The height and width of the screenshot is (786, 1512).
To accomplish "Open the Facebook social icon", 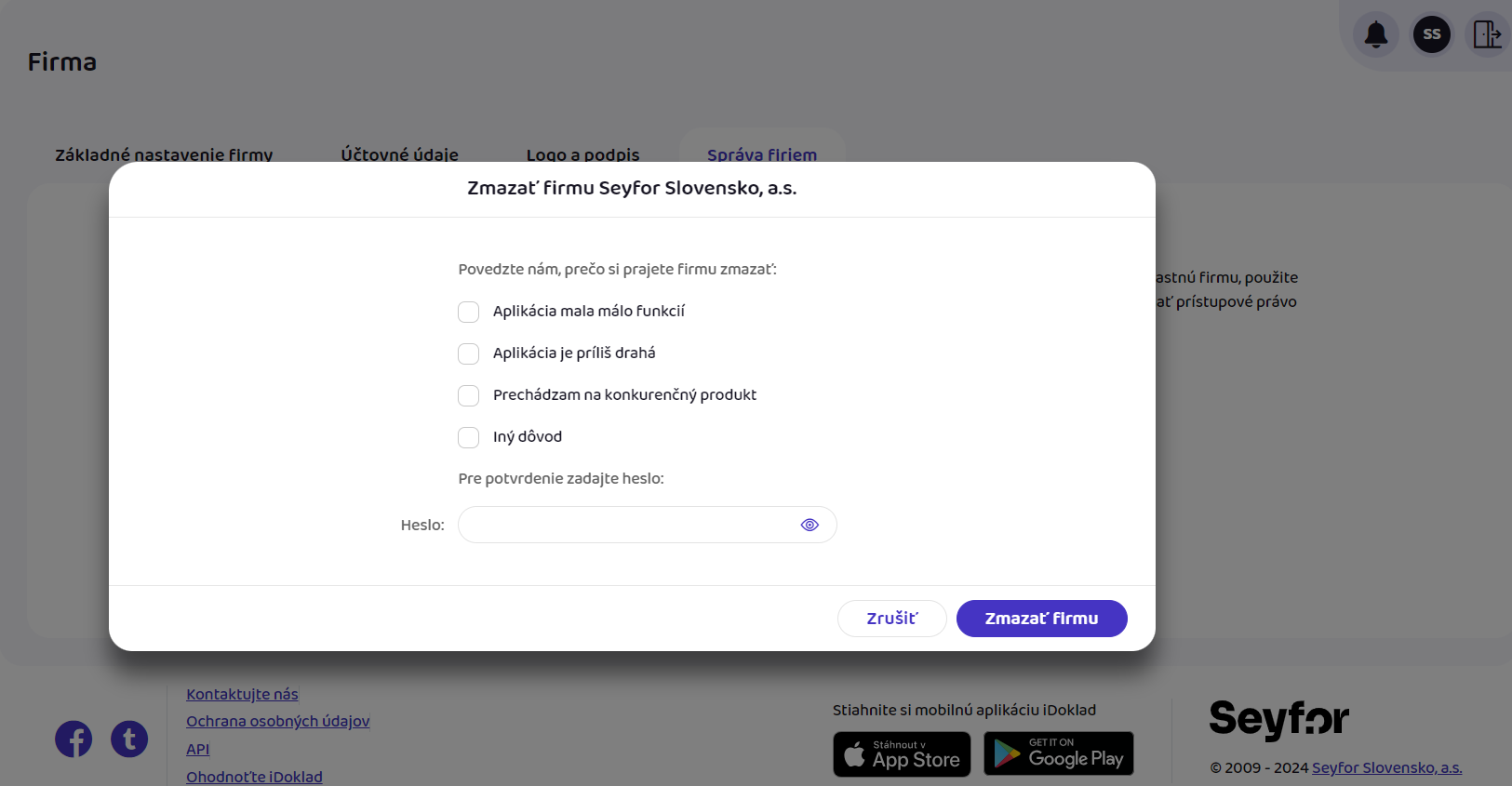I will tap(74, 739).
